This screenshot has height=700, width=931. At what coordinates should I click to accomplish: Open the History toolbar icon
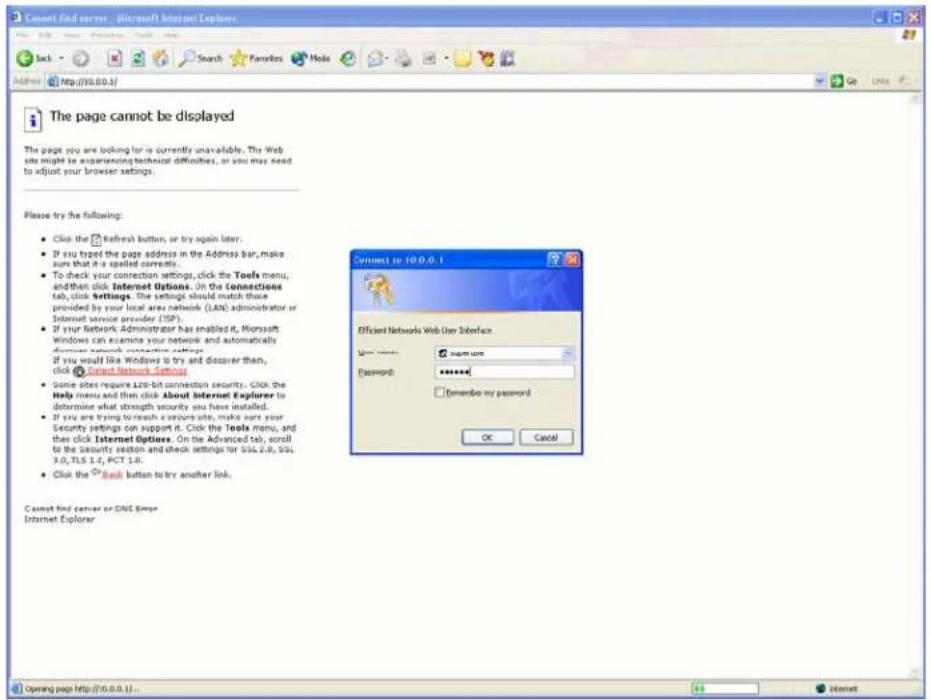[x=348, y=58]
